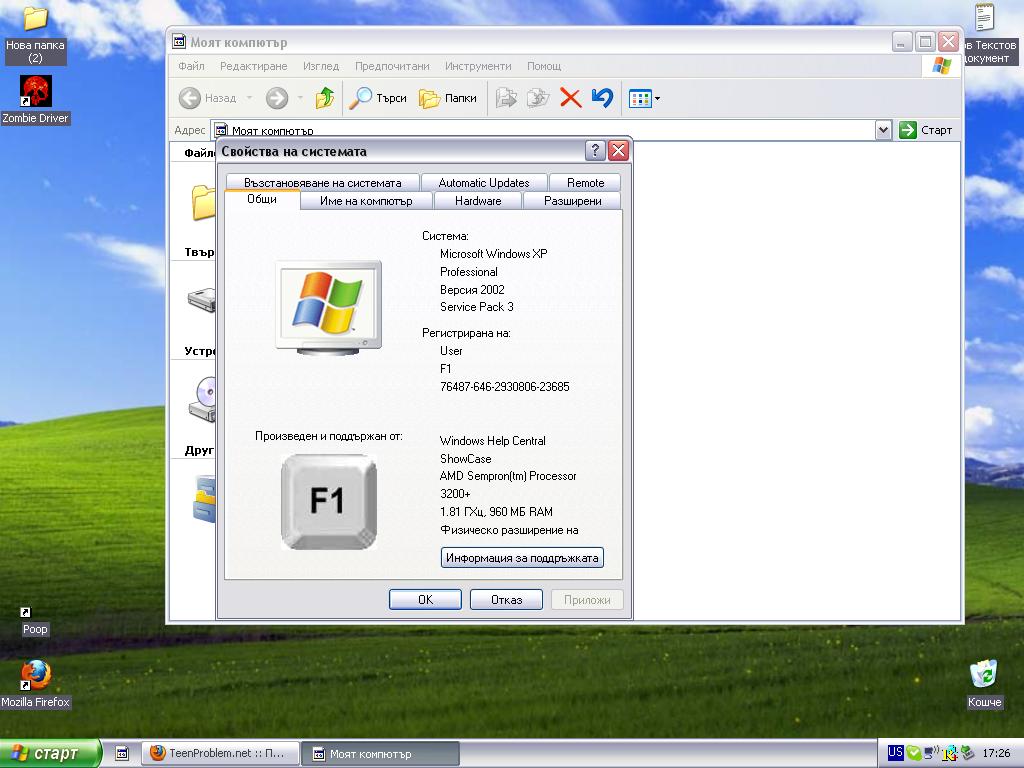The width and height of the screenshot is (1024, 768).
Task: Click the Copy To folder icon
Action: click(x=538, y=99)
